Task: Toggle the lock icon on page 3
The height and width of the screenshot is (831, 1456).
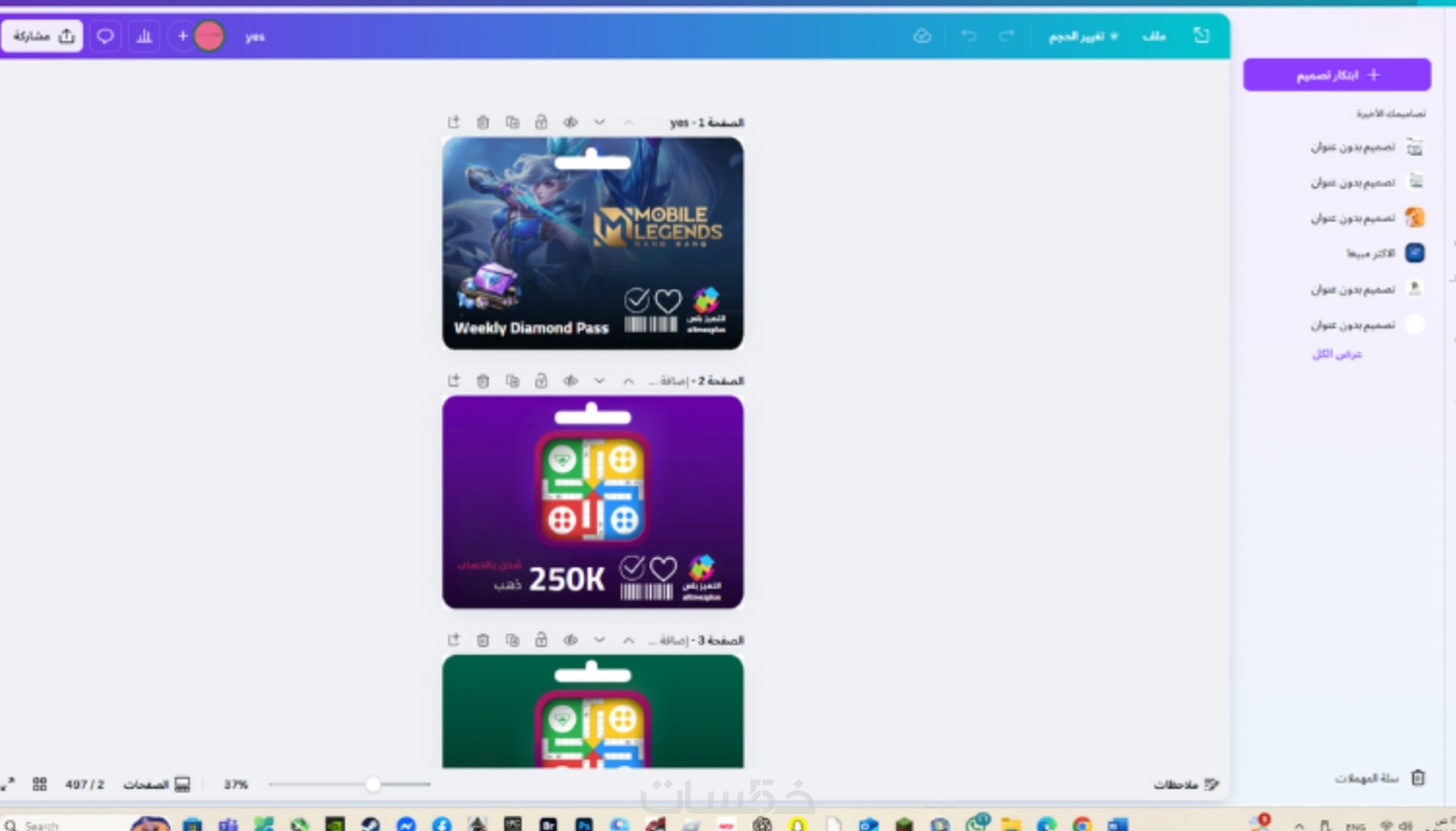Action: tap(541, 640)
